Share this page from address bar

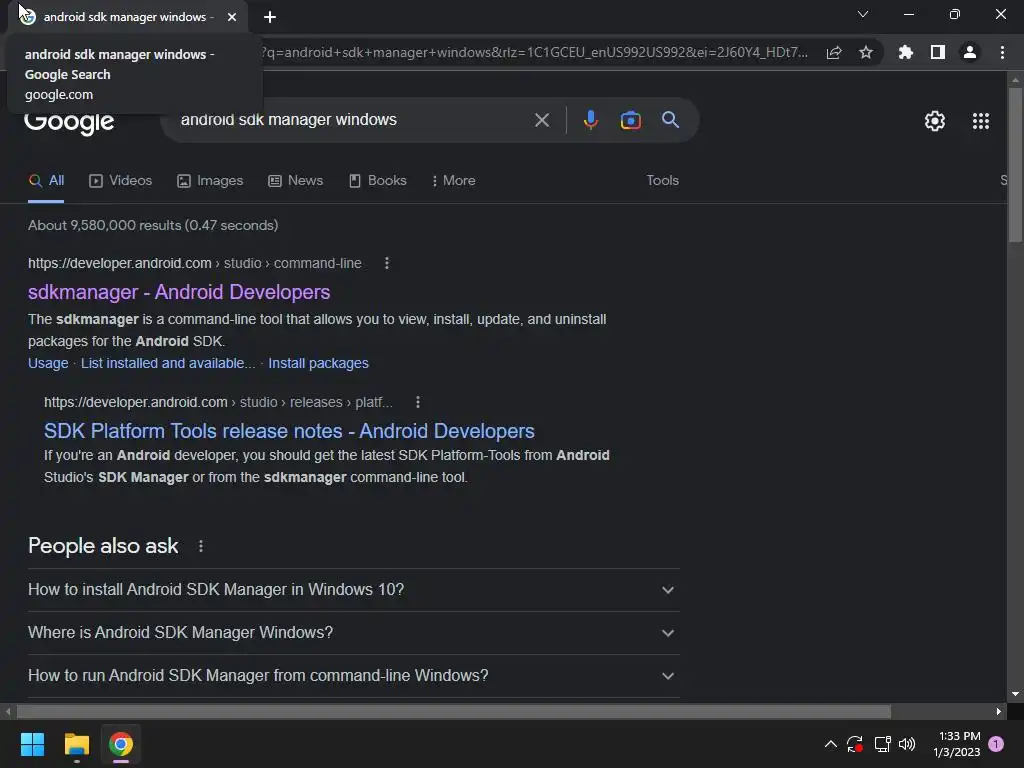tap(834, 52)
